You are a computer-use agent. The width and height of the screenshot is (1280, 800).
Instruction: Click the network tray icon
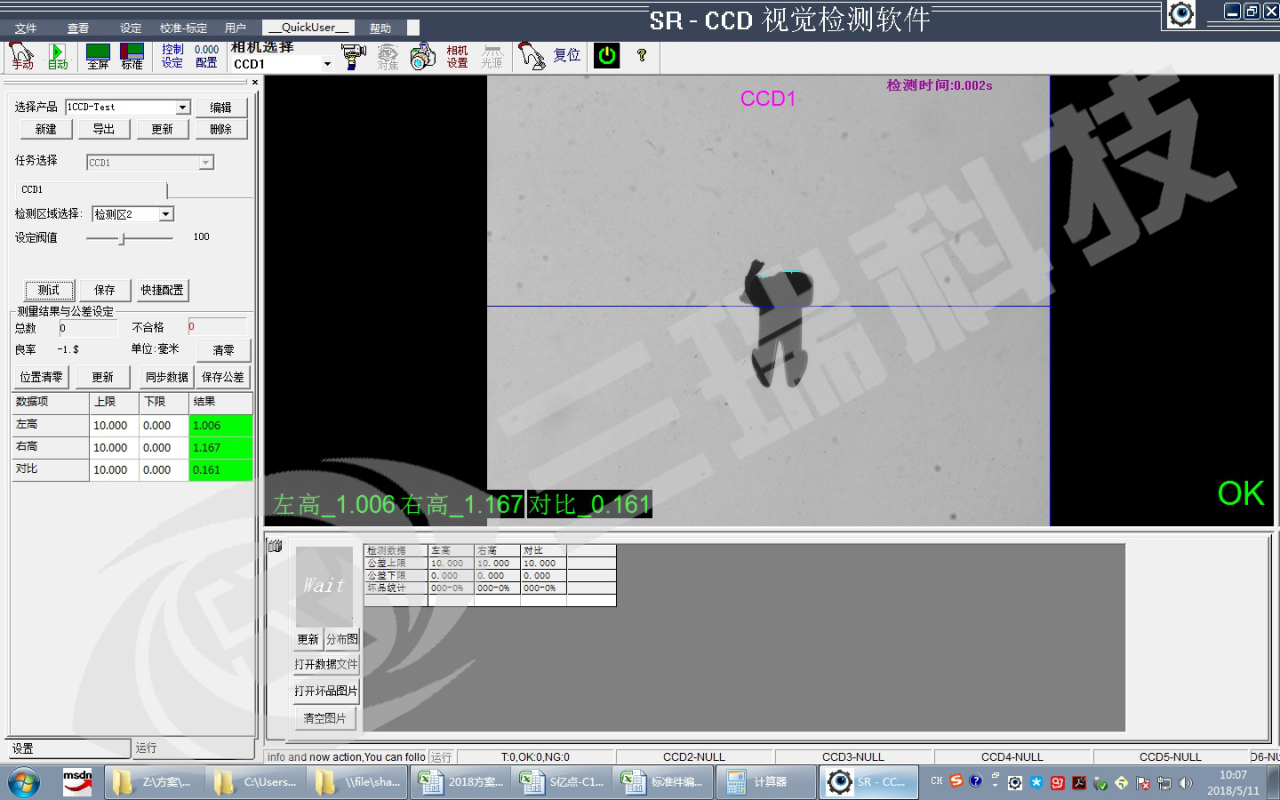(x=1165, y=783)
